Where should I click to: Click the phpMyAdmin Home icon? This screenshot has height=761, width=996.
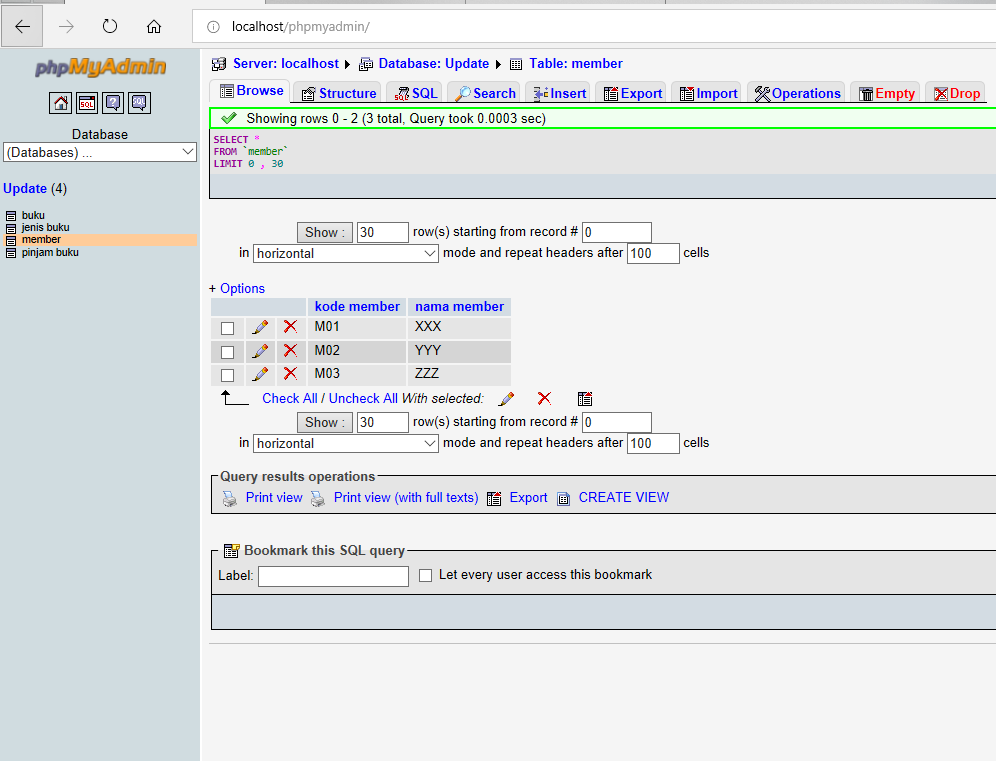(60, 102)
